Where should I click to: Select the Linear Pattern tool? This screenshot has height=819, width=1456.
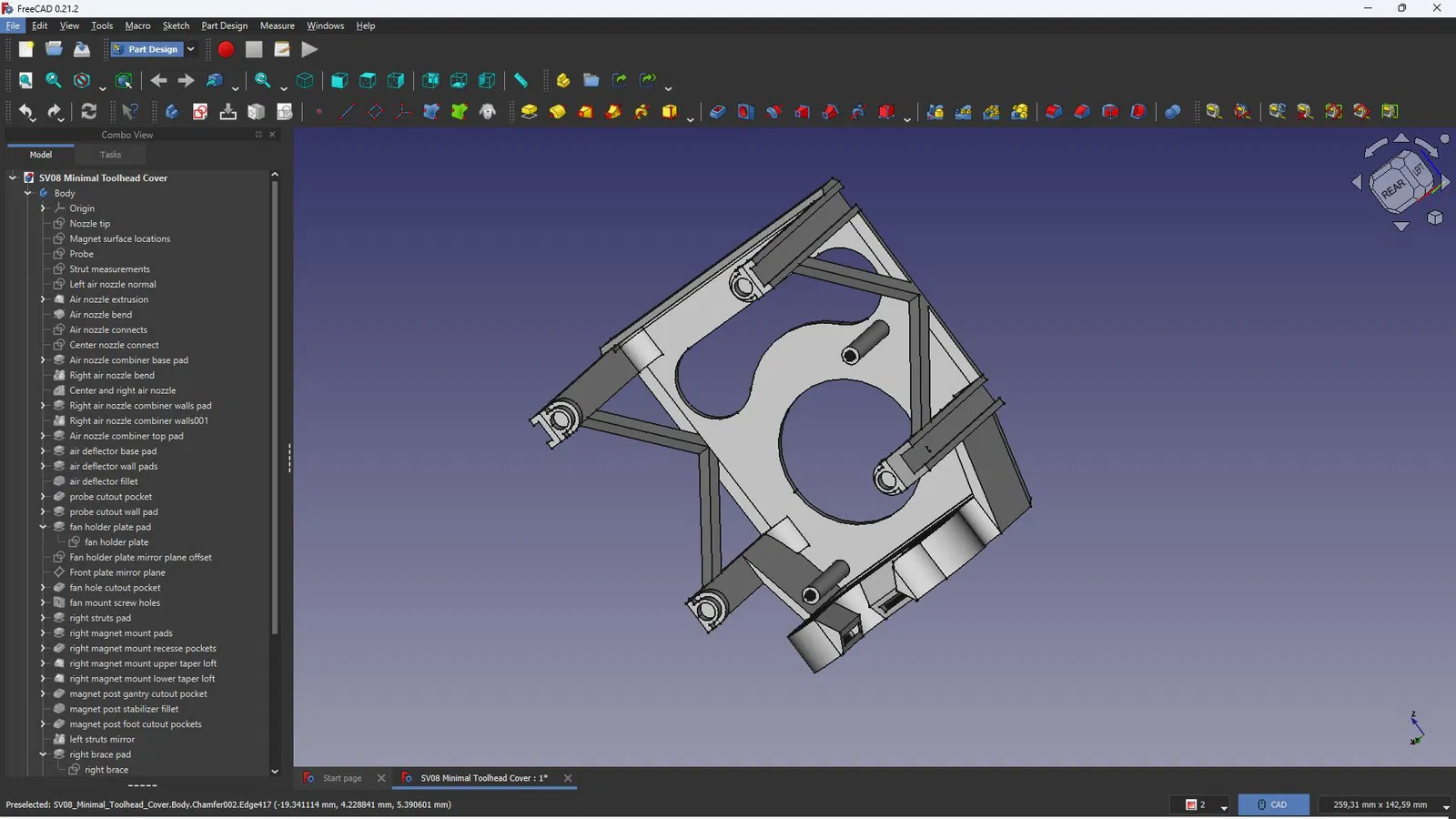point(963,111)
